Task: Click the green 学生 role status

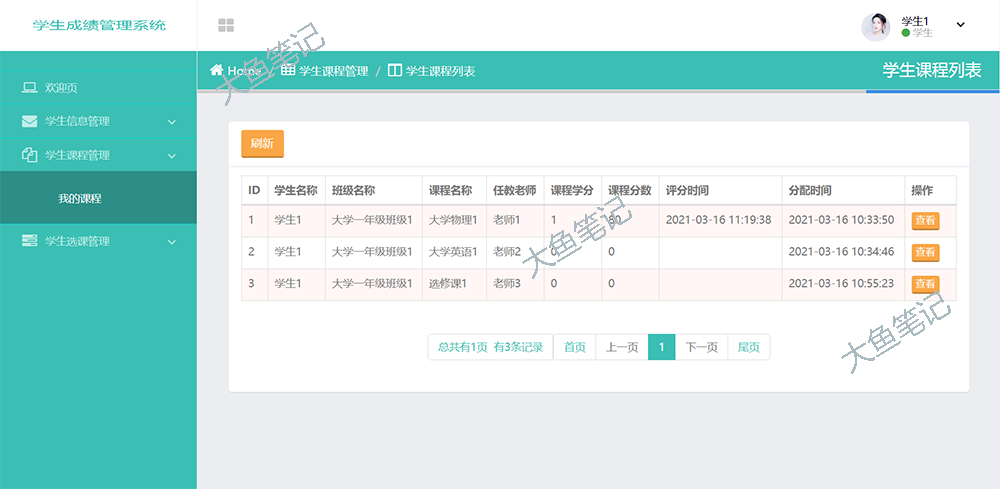Action: 917,33
